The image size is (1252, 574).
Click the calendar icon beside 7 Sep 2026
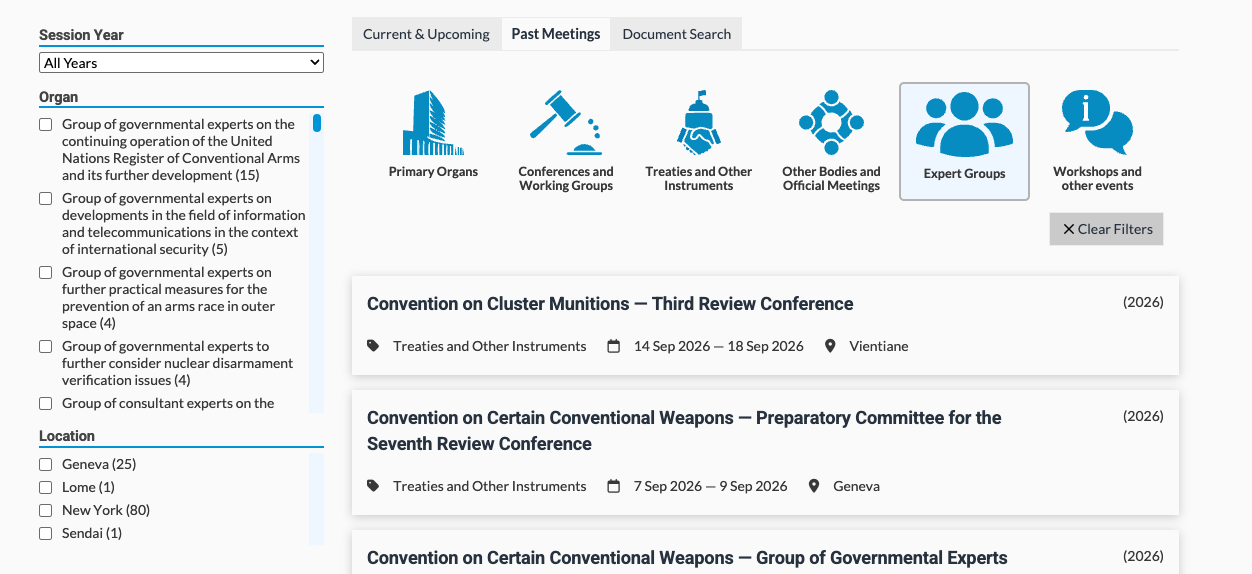pos(614,486)
